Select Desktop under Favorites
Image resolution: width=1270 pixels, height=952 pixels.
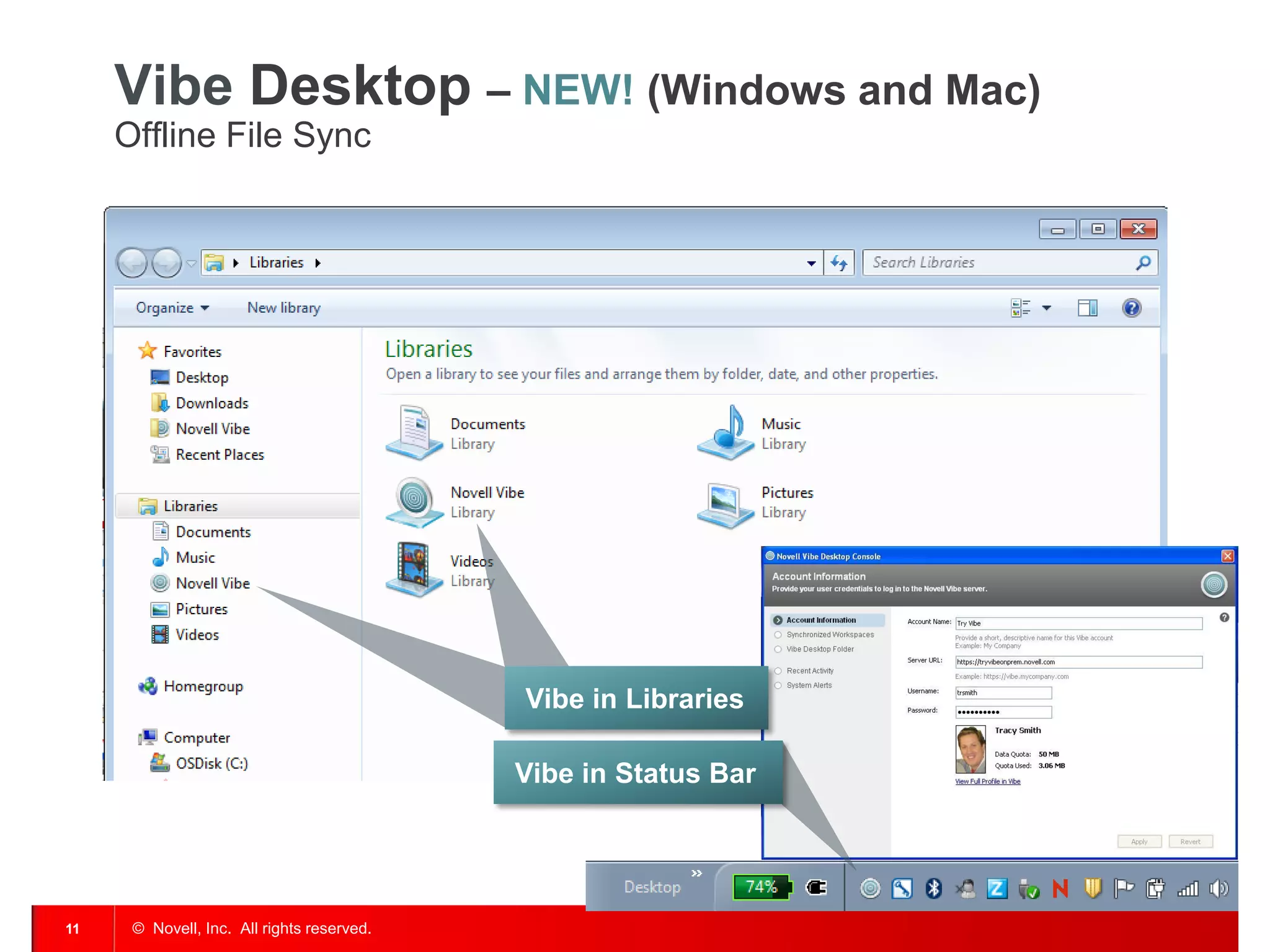(x=190, y=377)
